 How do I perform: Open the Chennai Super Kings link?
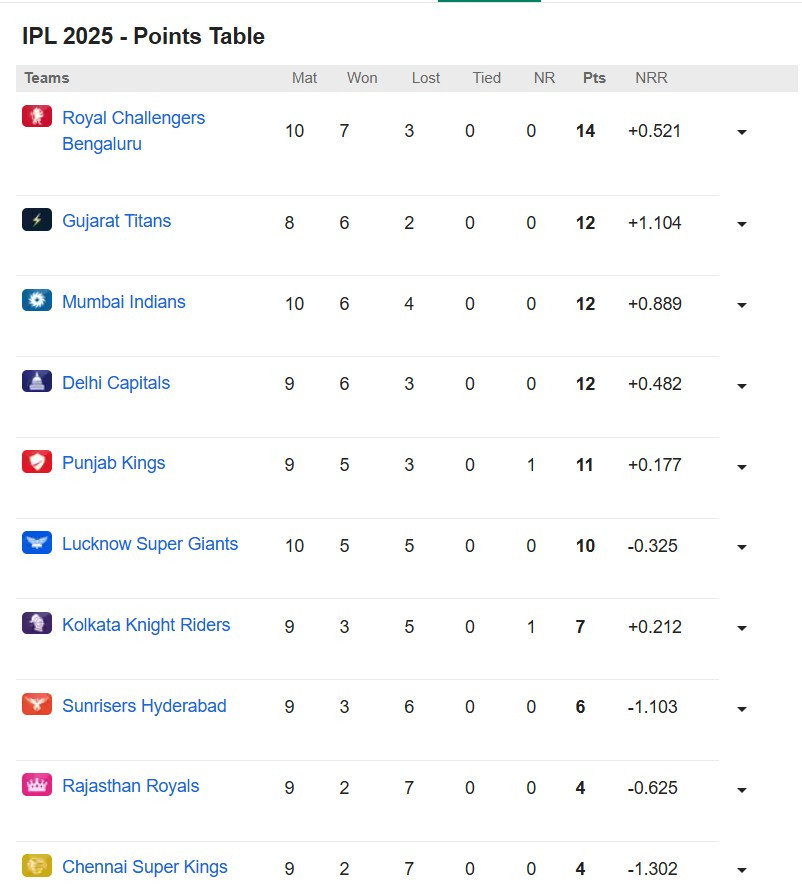coord(145,867)
